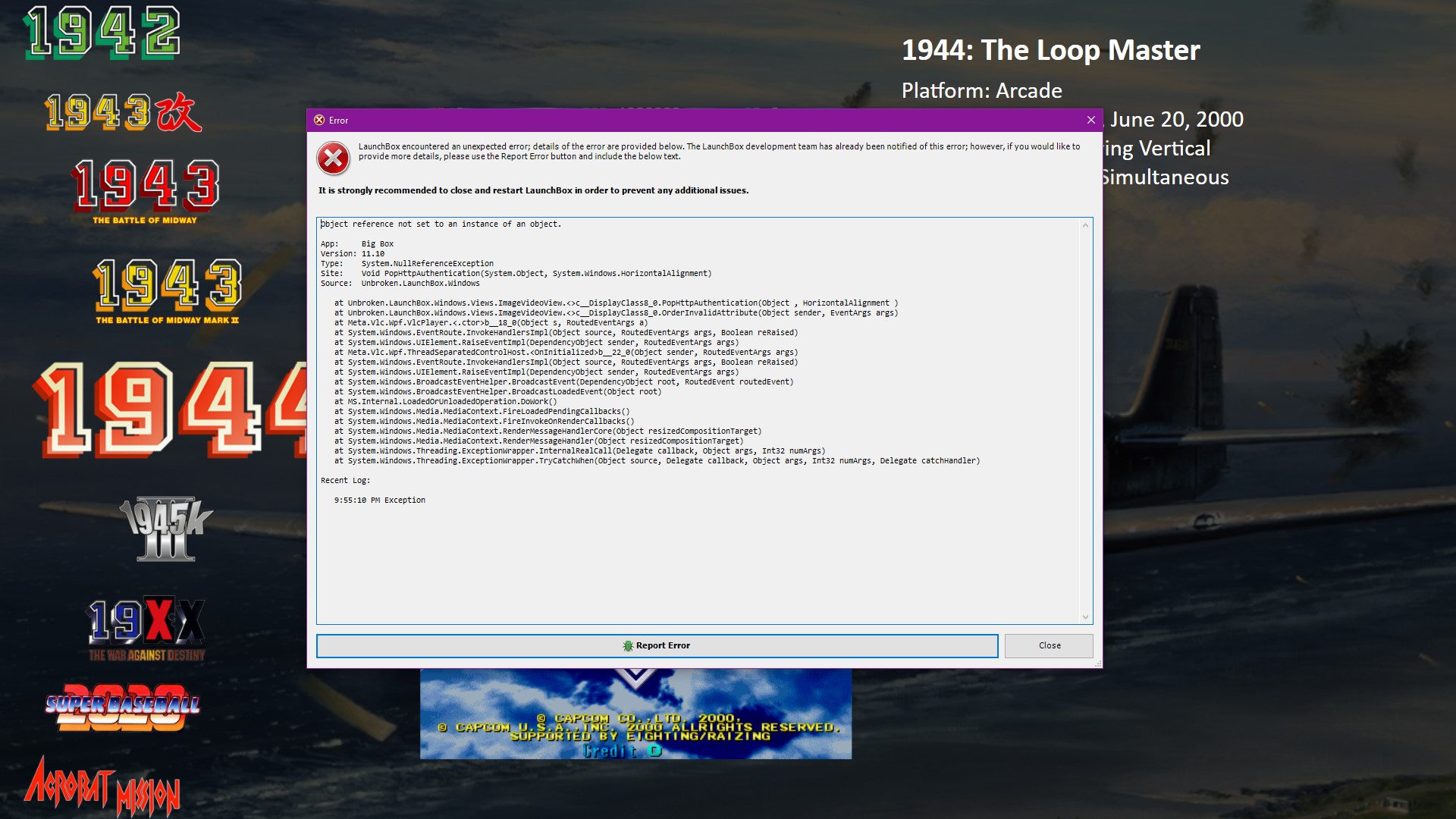Viewport: 1456px width, 819px height.
Task: Click the 'Recent Log:' heading
Action: 345,480
